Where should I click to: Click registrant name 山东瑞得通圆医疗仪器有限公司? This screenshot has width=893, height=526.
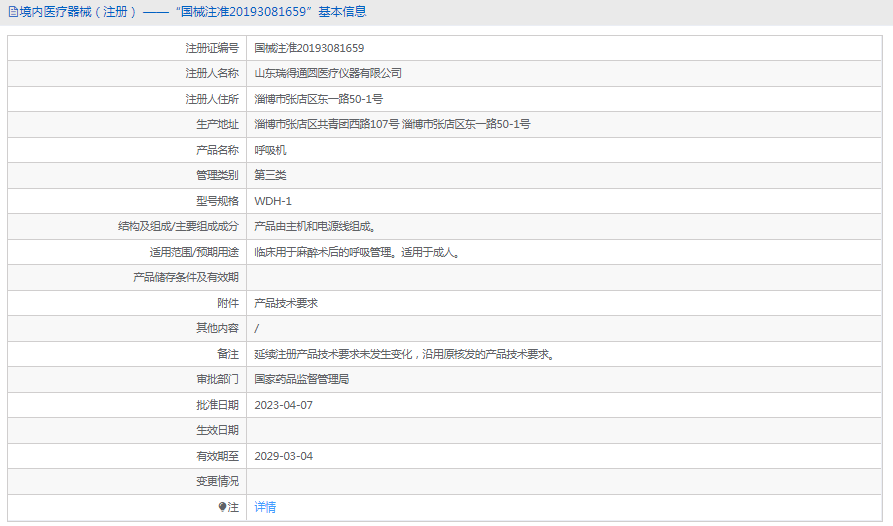[x=328, y=73]
